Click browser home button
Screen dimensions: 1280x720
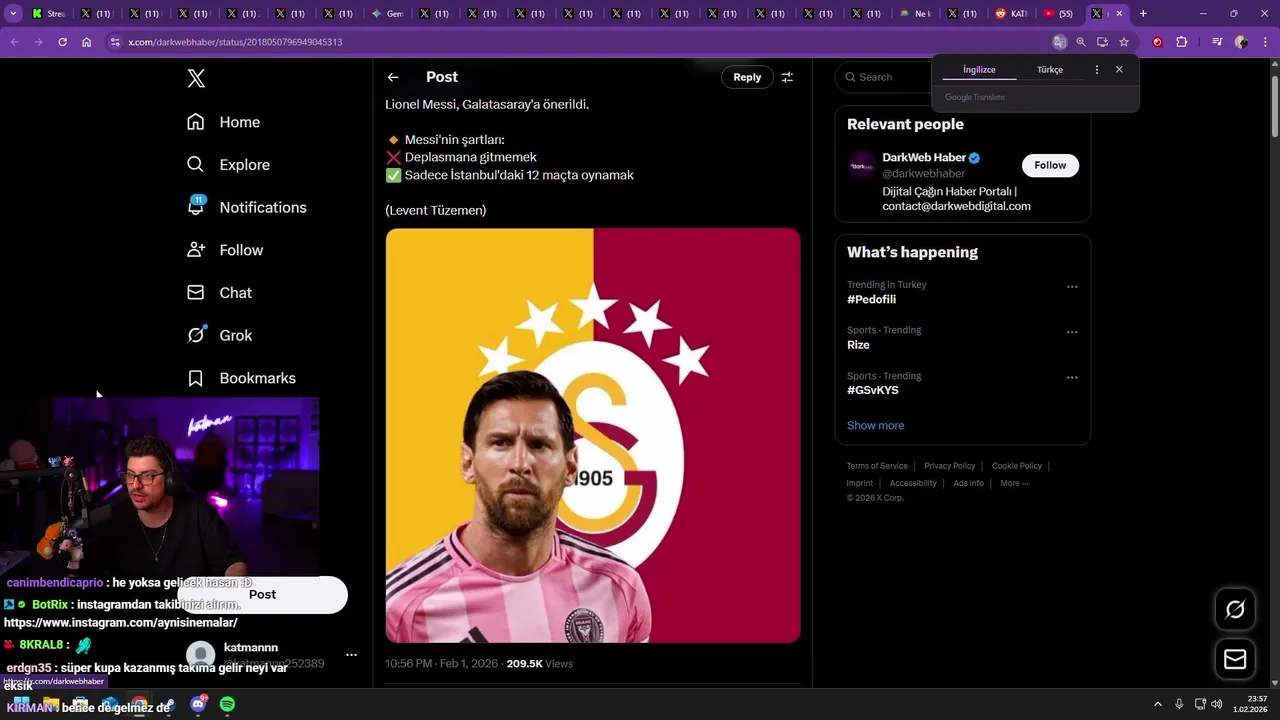point(86,42)
